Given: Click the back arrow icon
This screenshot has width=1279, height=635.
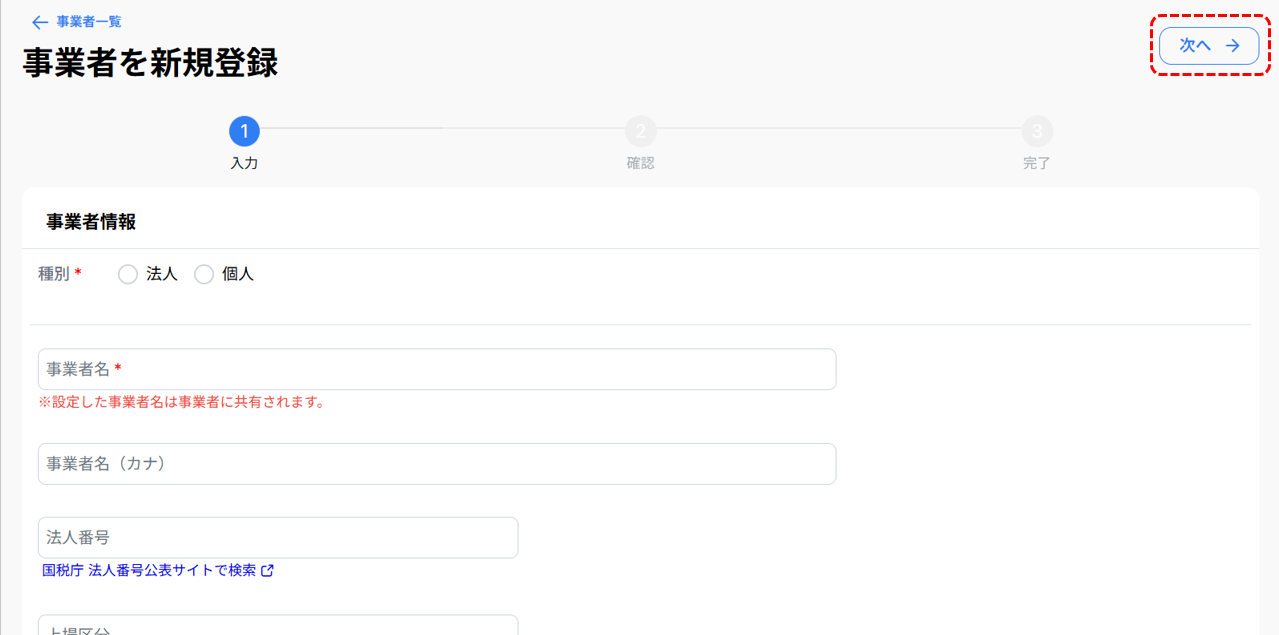Looking at the screenshot, I should (x=40, y=22).
